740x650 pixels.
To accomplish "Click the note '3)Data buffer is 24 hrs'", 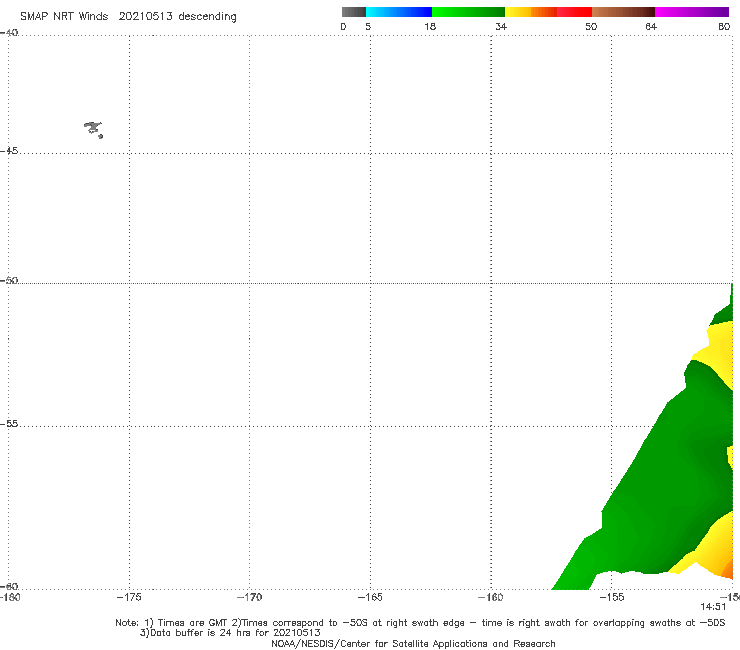I will click(x=230, y=633).
